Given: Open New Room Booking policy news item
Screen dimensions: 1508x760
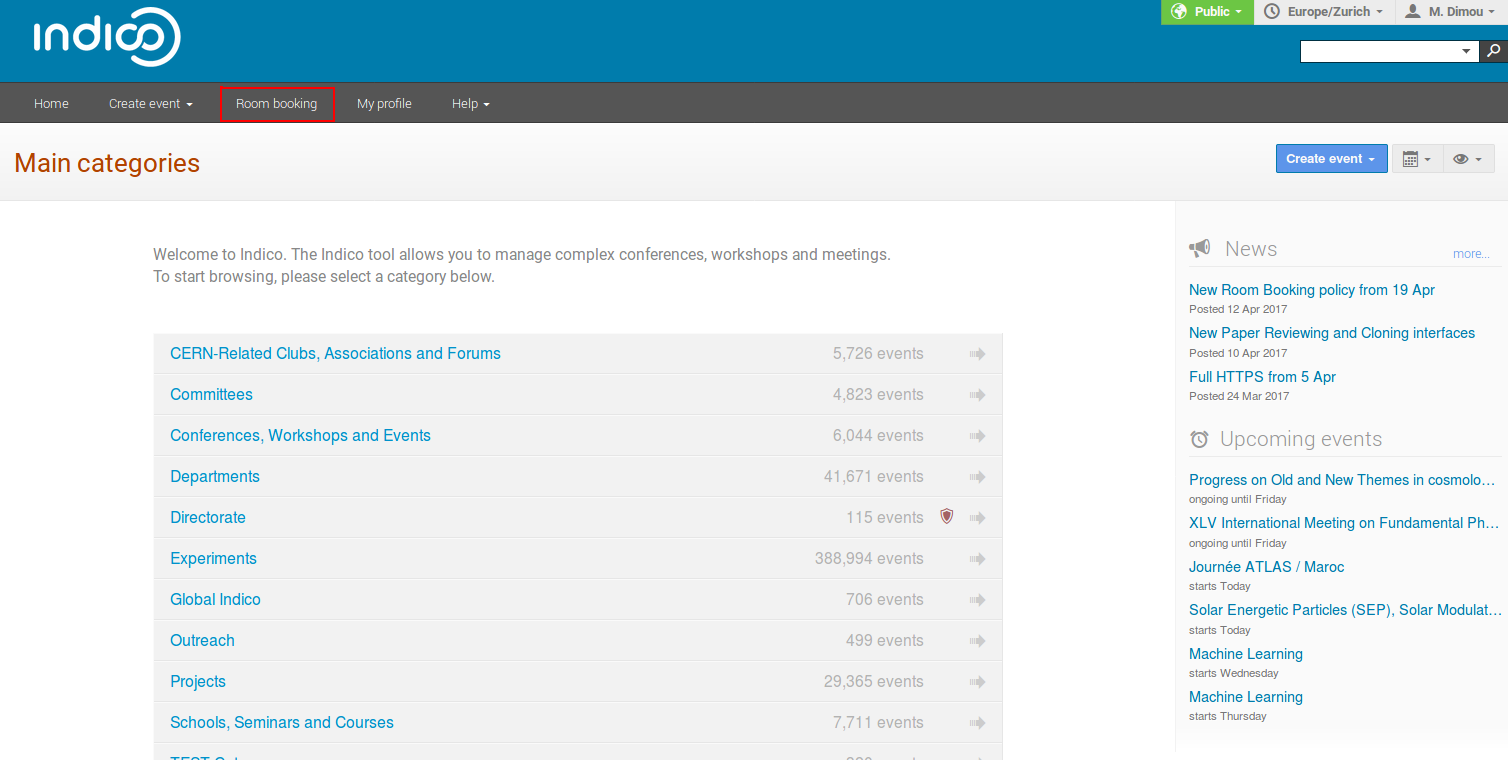Looking at the screenshot, I should pyautogui.click(x=1312, y=290).
